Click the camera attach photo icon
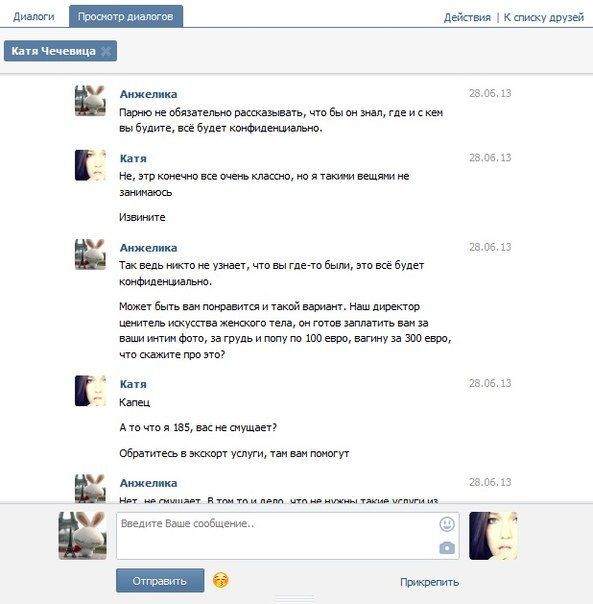 (x=447, y=548)
